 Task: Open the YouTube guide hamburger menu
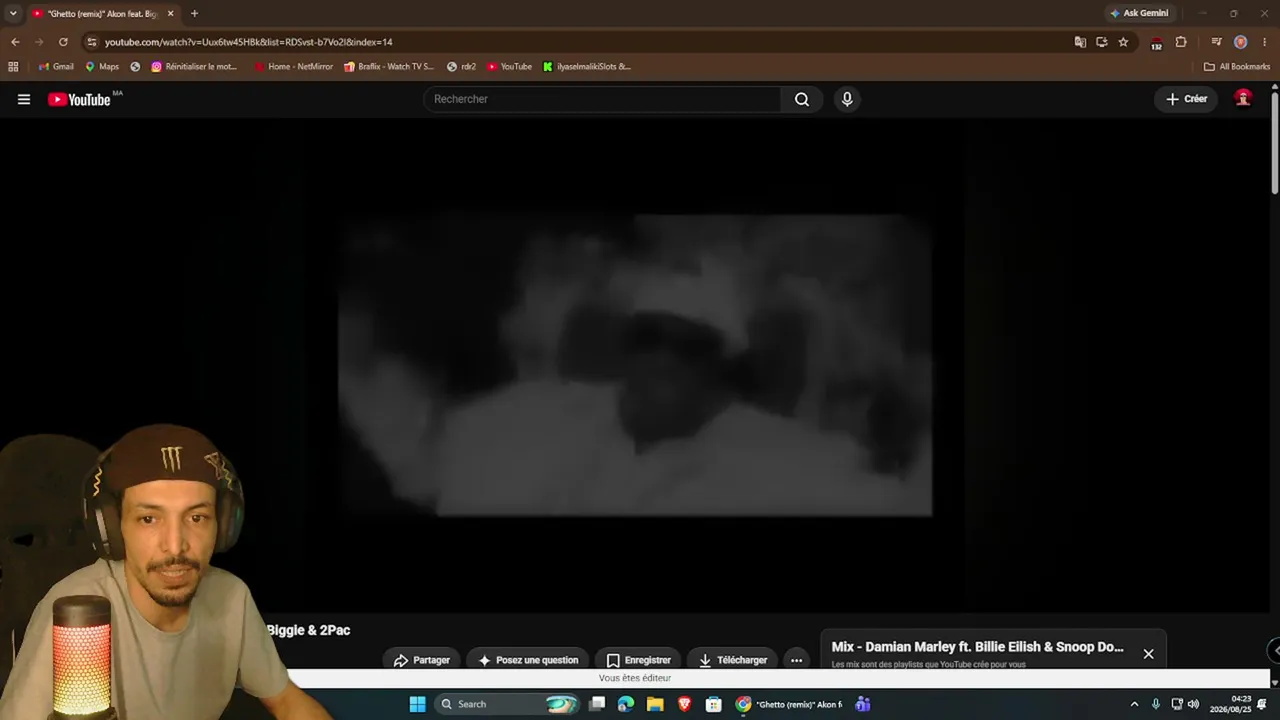tap(24, 99)
